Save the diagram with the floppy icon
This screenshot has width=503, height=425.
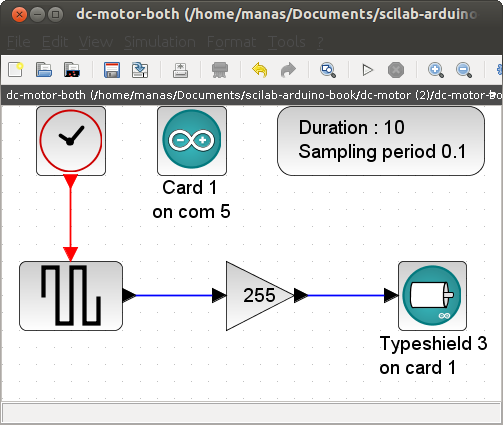112,70
